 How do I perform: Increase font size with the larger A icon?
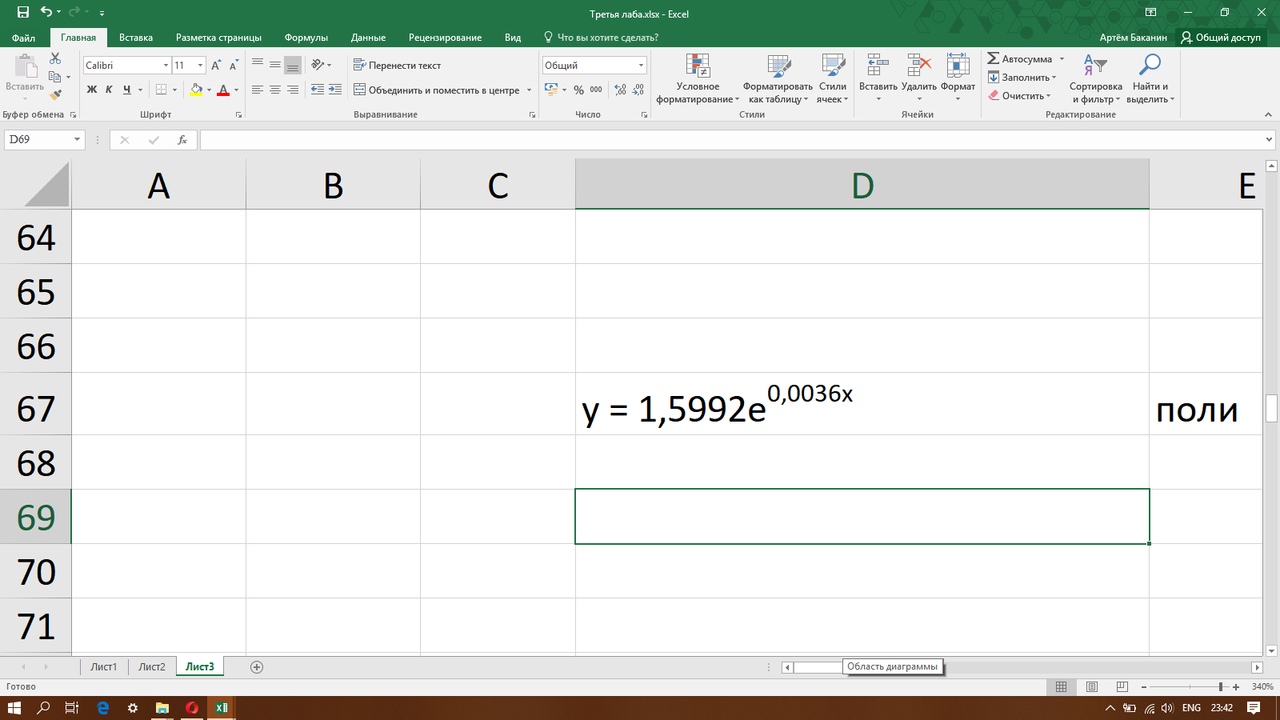216,65
